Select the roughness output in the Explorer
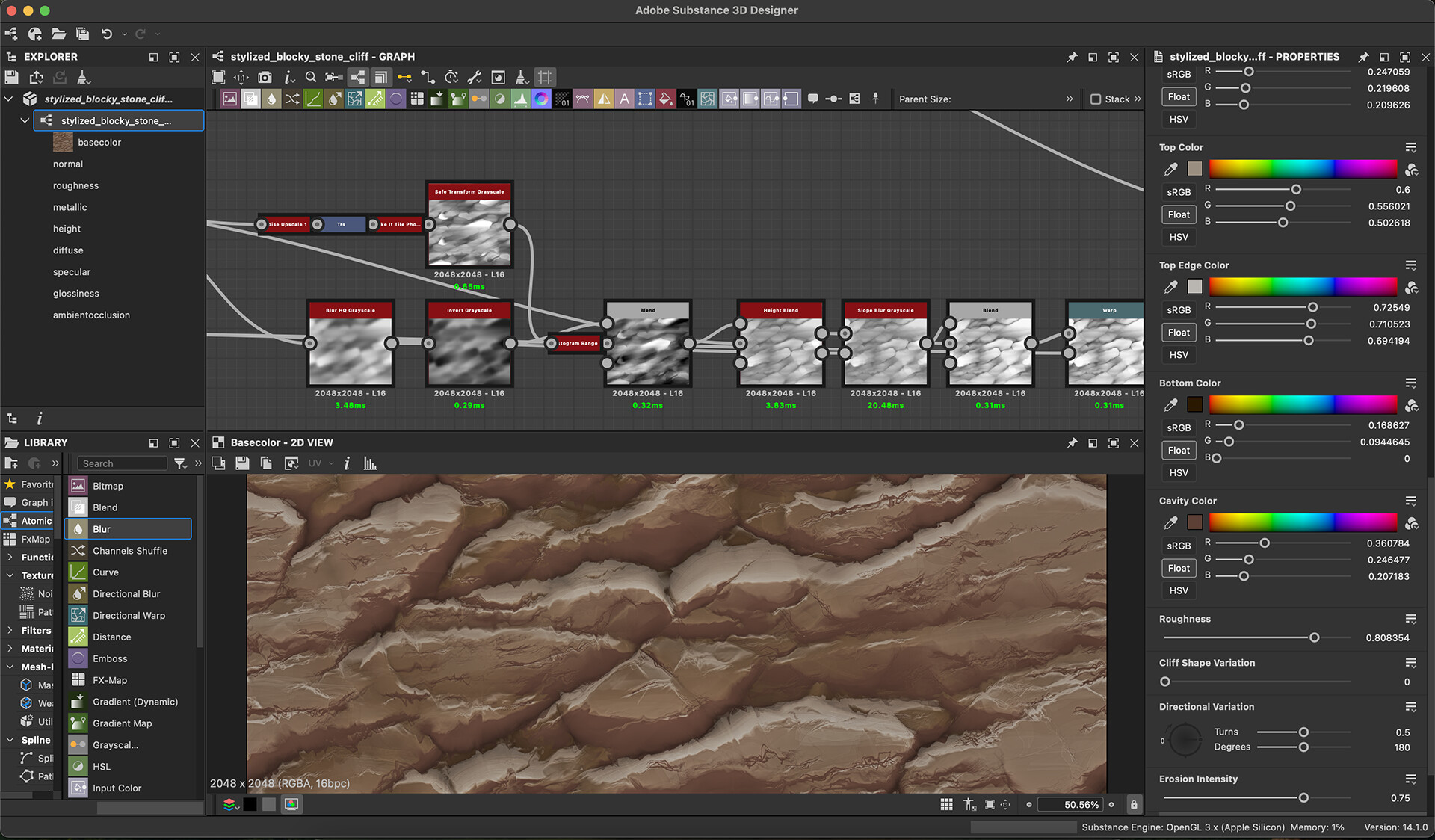This screenshot has height=840, width=1435. [75, 185]
